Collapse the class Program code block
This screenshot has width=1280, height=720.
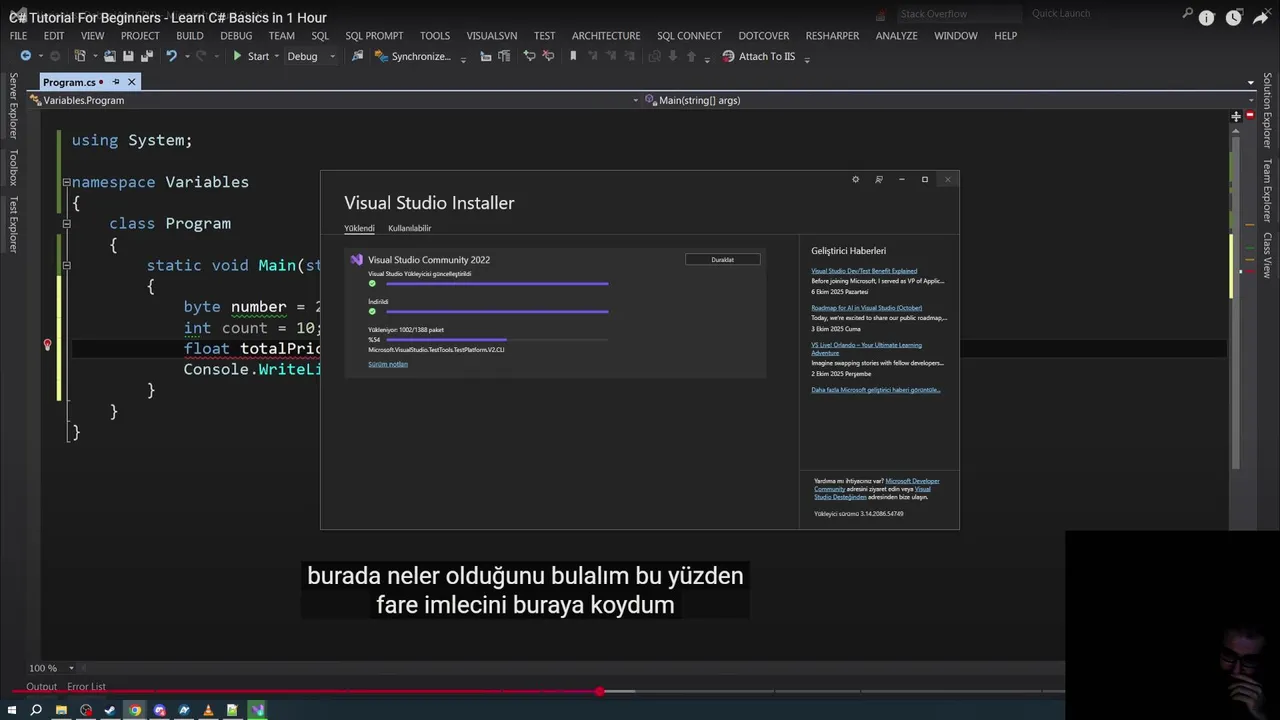66,224
